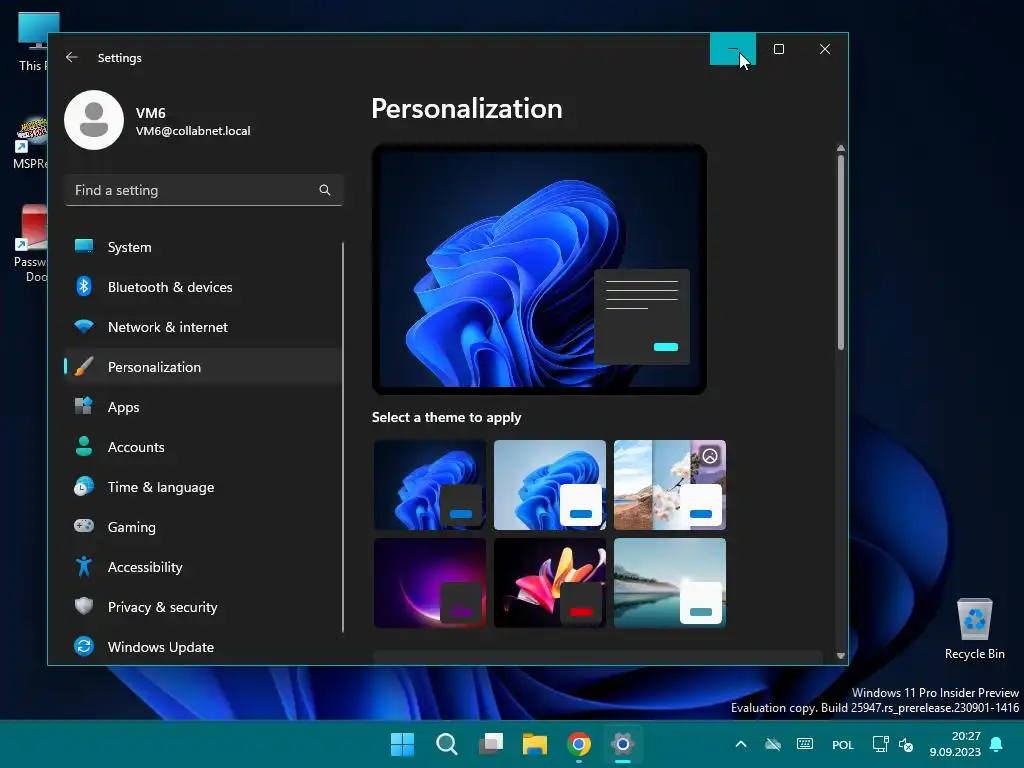1024x768 pixels.
Task: Click the muted volume tray icon
Action: click(x=906, y=744)
